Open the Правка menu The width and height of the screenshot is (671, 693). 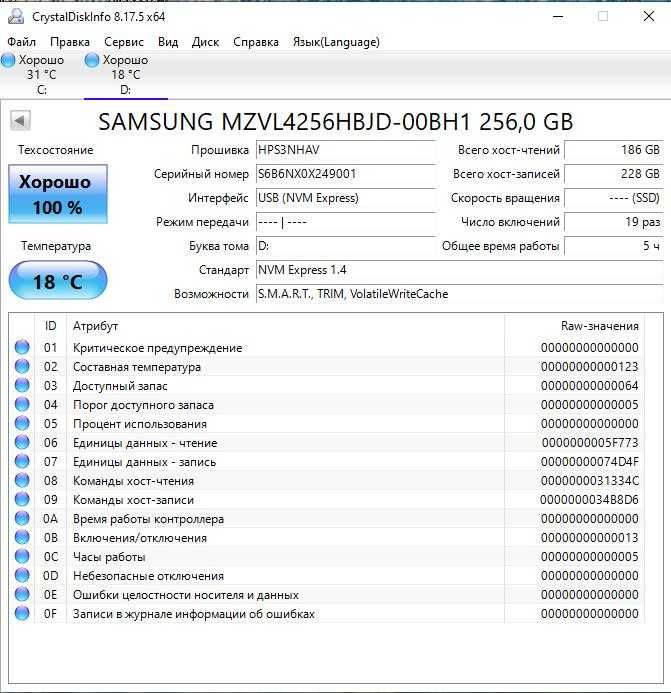[x=70, y=42]
